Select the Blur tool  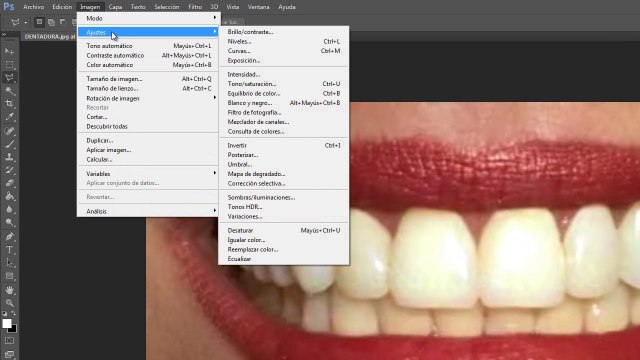9,209
